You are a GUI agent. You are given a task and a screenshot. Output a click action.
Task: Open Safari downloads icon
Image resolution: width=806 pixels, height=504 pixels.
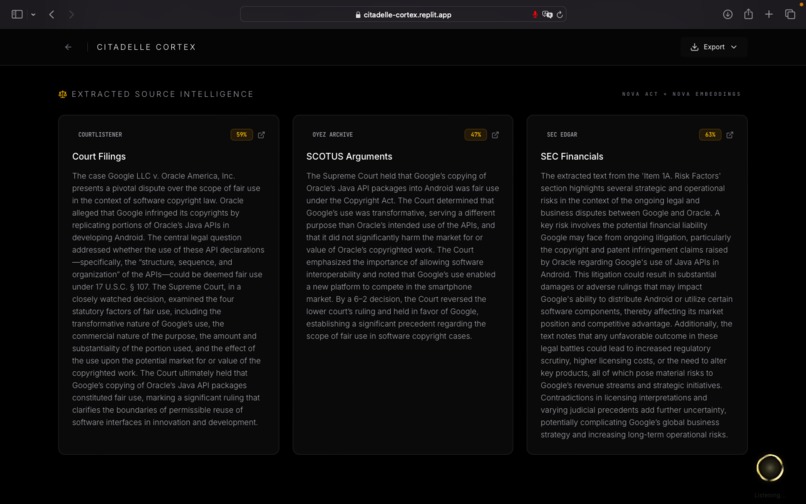click(x=727, y=14)
